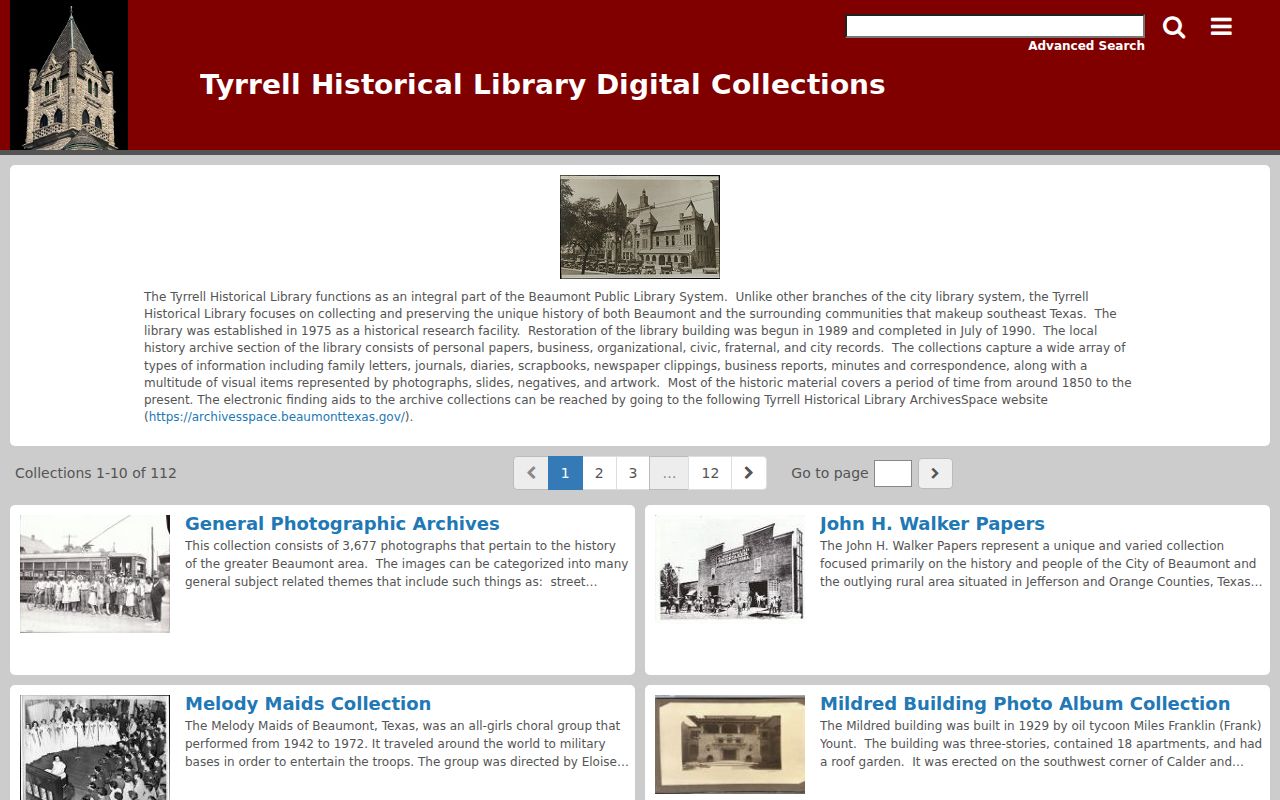The width and height of the screenshot is (1280, 800).
Task: Click the header search text box
Action: (x=995, y=26)
